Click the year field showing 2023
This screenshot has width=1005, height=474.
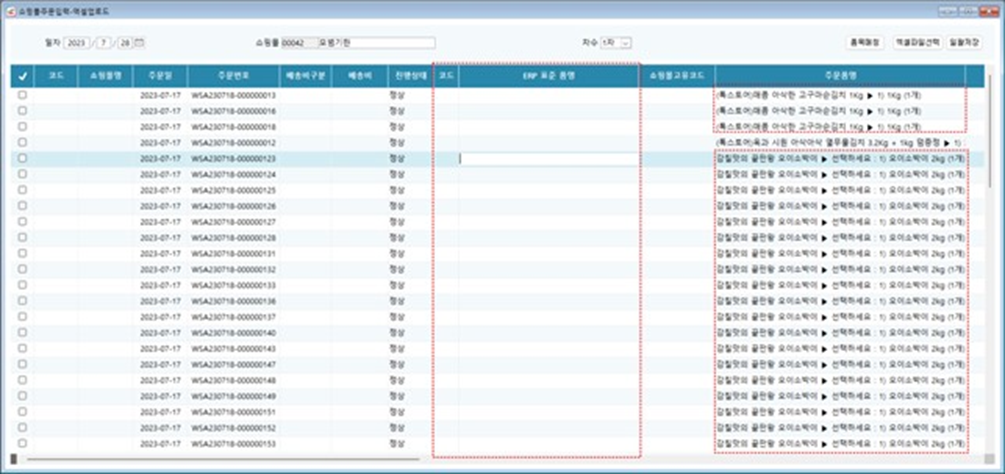coord(78,43)
